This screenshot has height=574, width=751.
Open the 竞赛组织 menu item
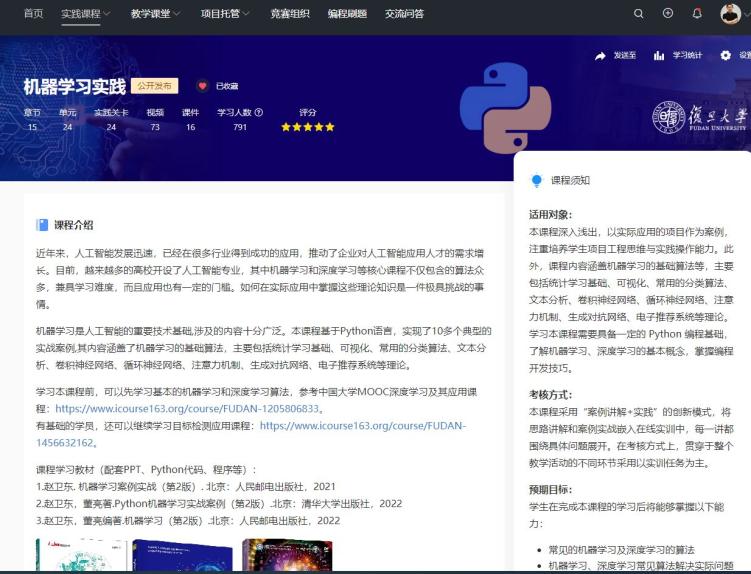coord(290,13)
